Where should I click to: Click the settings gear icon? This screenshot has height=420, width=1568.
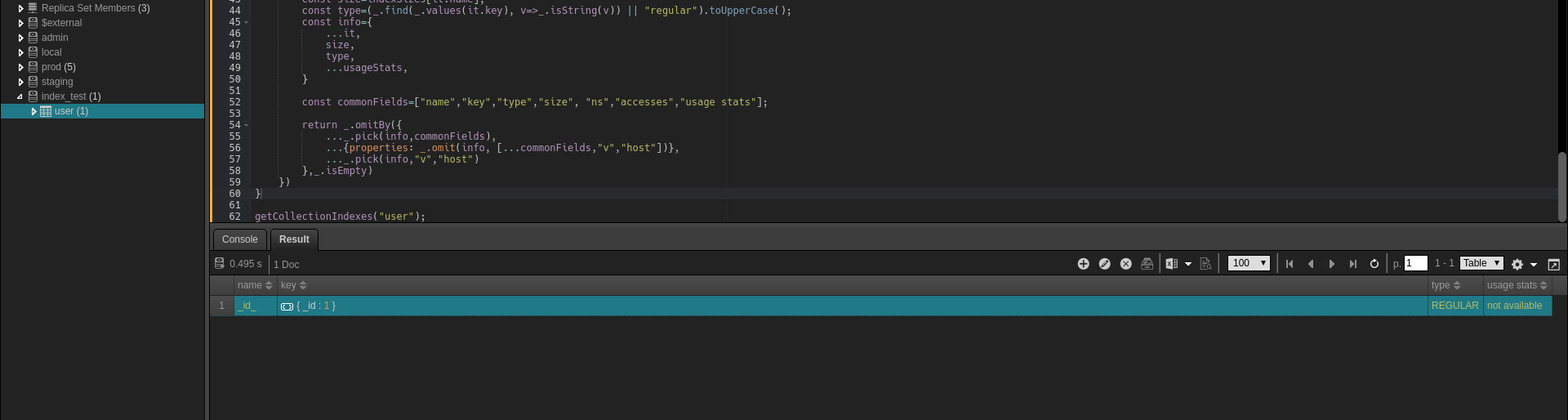pos(1517,264)
